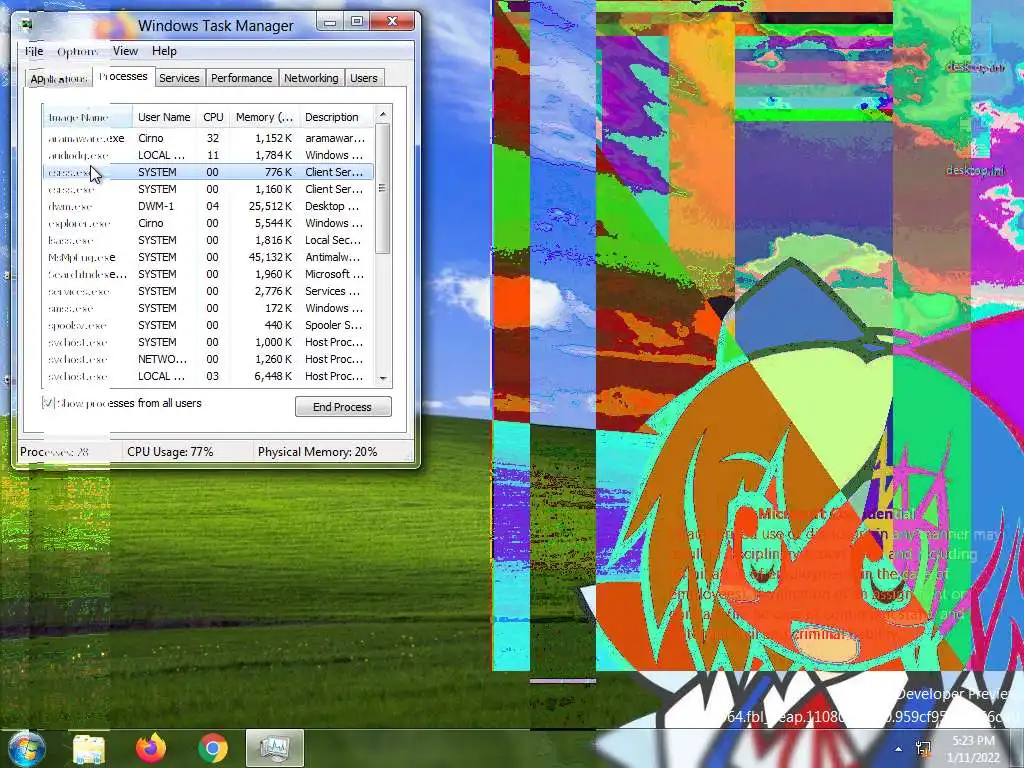The image size is (1024, 768).
Task: Click Antimalw... description cell
Action: (332, 257)
